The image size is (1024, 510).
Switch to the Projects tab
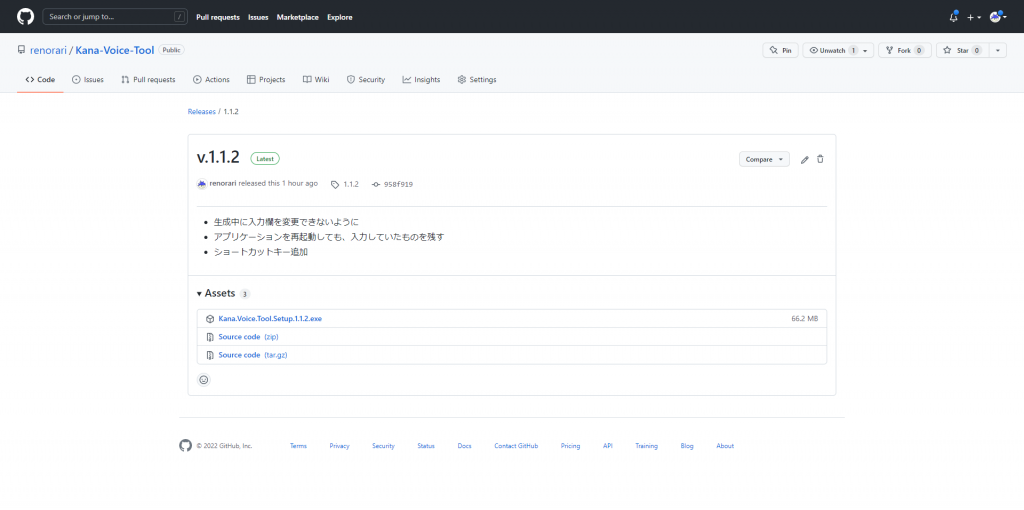point(266,80)
